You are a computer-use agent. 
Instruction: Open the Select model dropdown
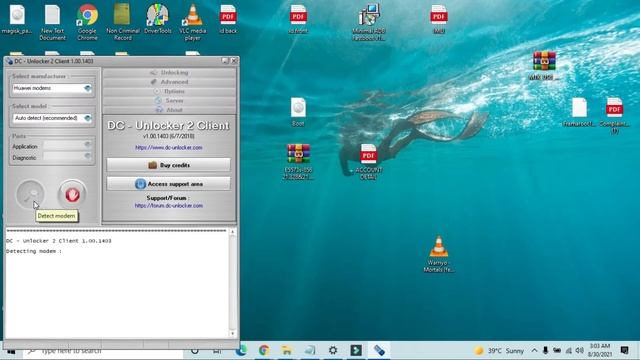[x=87, y=118]
